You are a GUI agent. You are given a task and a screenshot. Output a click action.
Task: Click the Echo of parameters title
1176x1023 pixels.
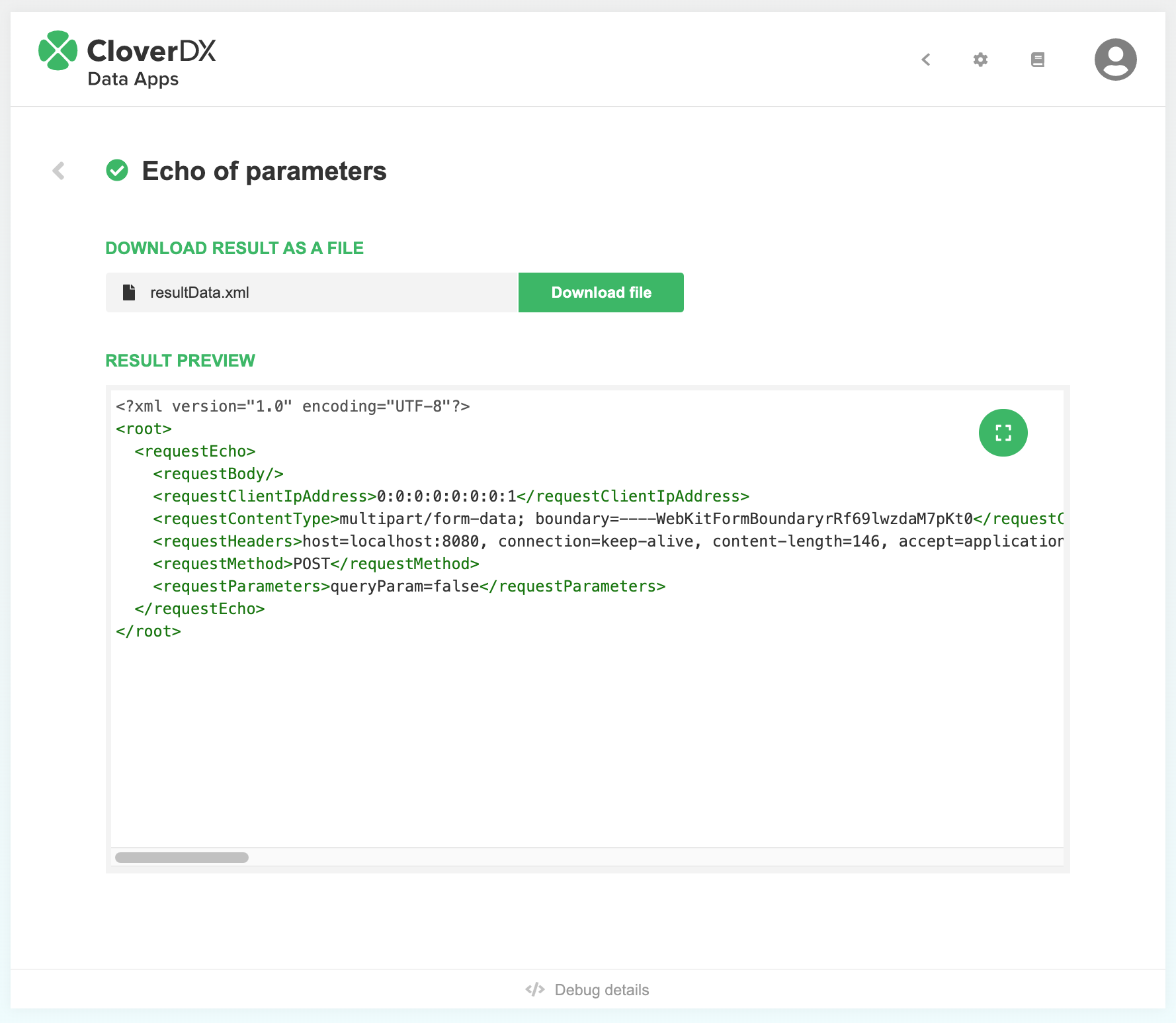[264, 171]
